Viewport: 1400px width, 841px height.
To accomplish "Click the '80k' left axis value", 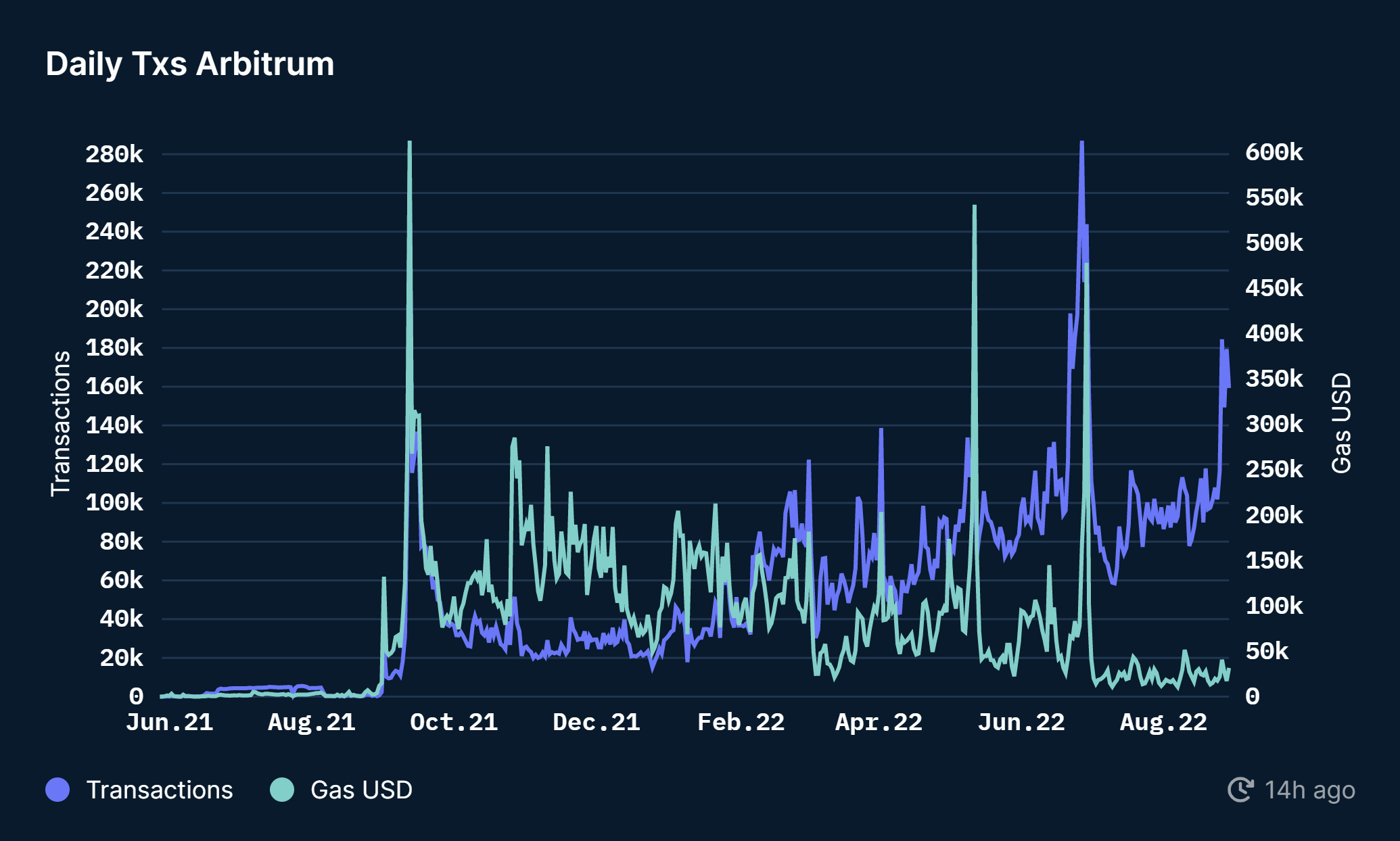I will [x=122, y=542].
